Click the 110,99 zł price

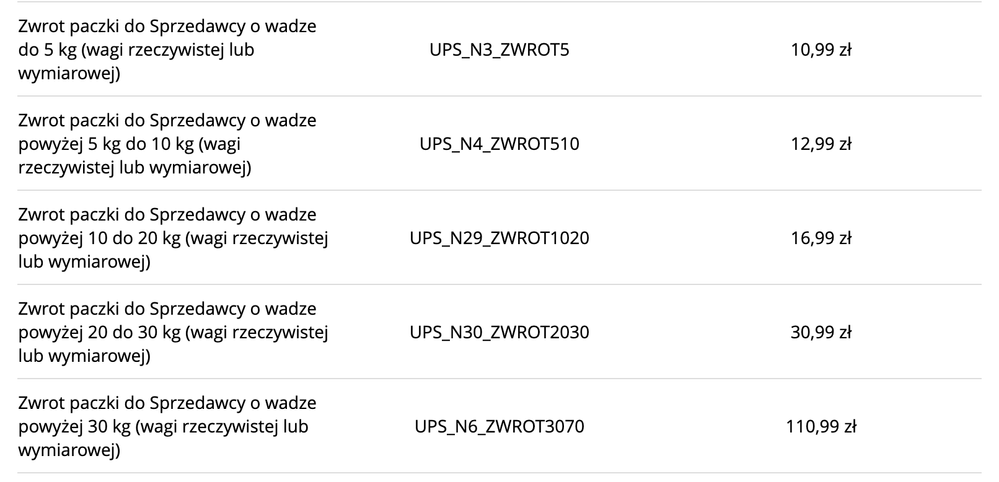(820, 427)
